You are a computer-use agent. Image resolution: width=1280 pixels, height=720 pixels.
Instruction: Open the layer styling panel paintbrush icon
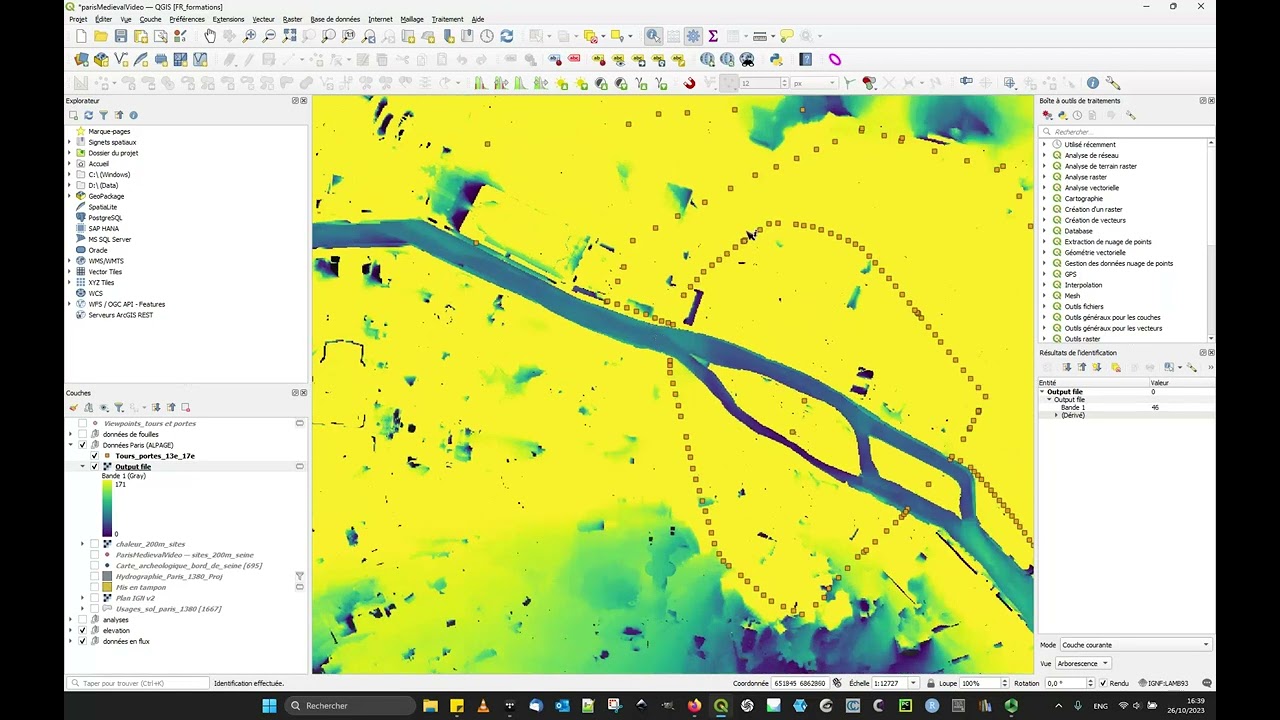point(74,407)
